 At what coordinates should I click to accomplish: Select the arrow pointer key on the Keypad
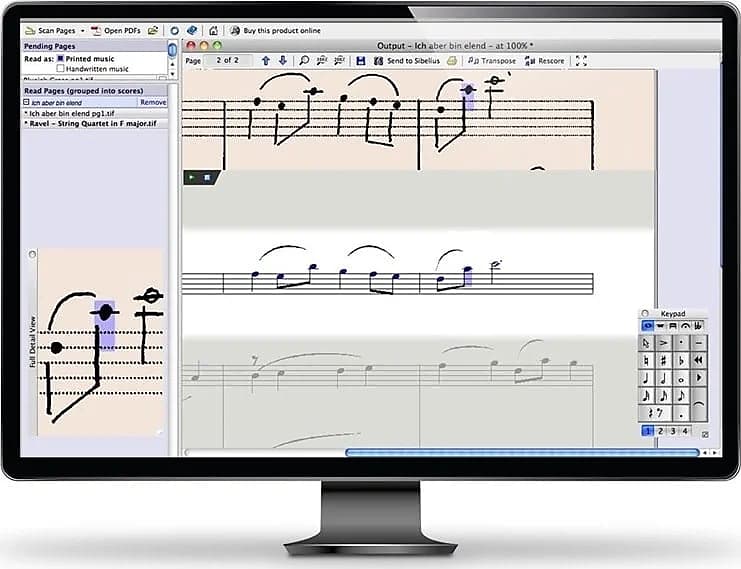pos(646,343)
